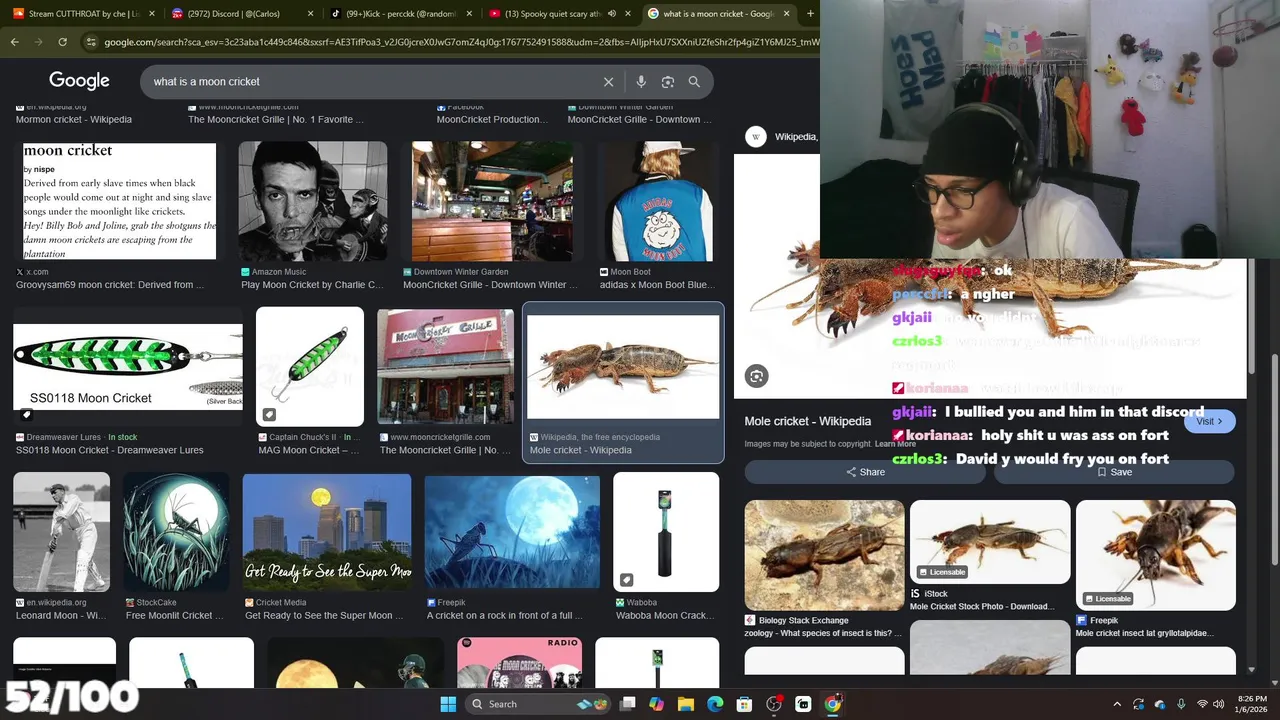Open site information icon in address bar
1280x720 pixels.
click(x=91, y=42)
